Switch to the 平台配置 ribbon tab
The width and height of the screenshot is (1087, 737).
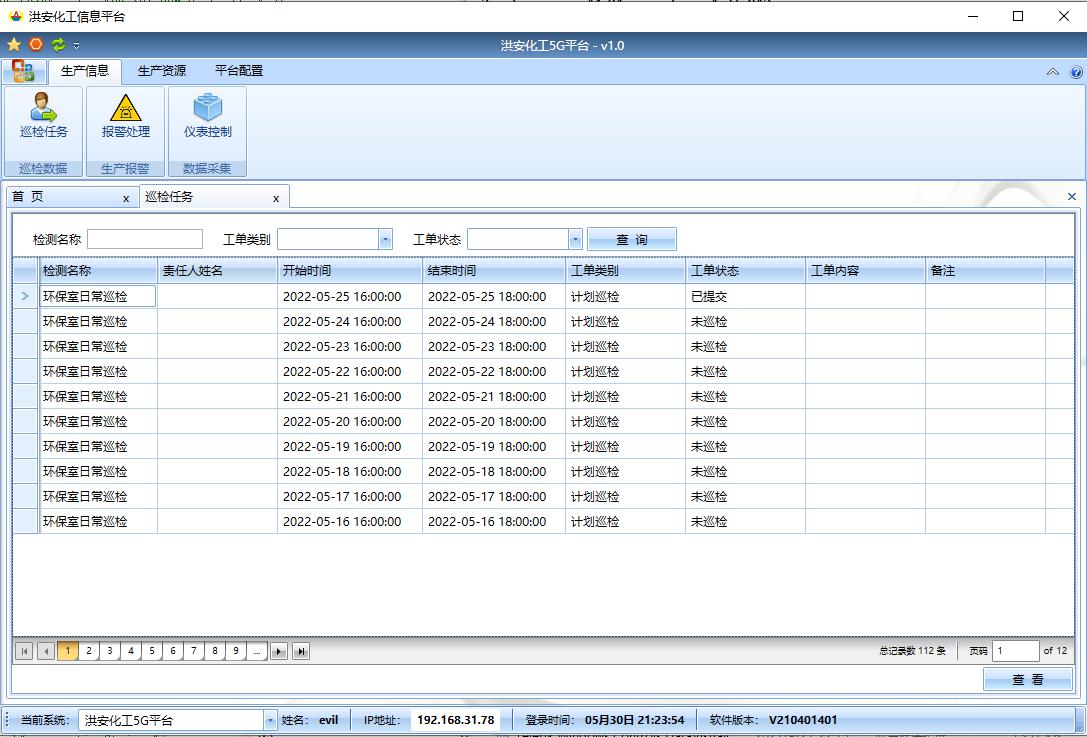tap(239, 71)
